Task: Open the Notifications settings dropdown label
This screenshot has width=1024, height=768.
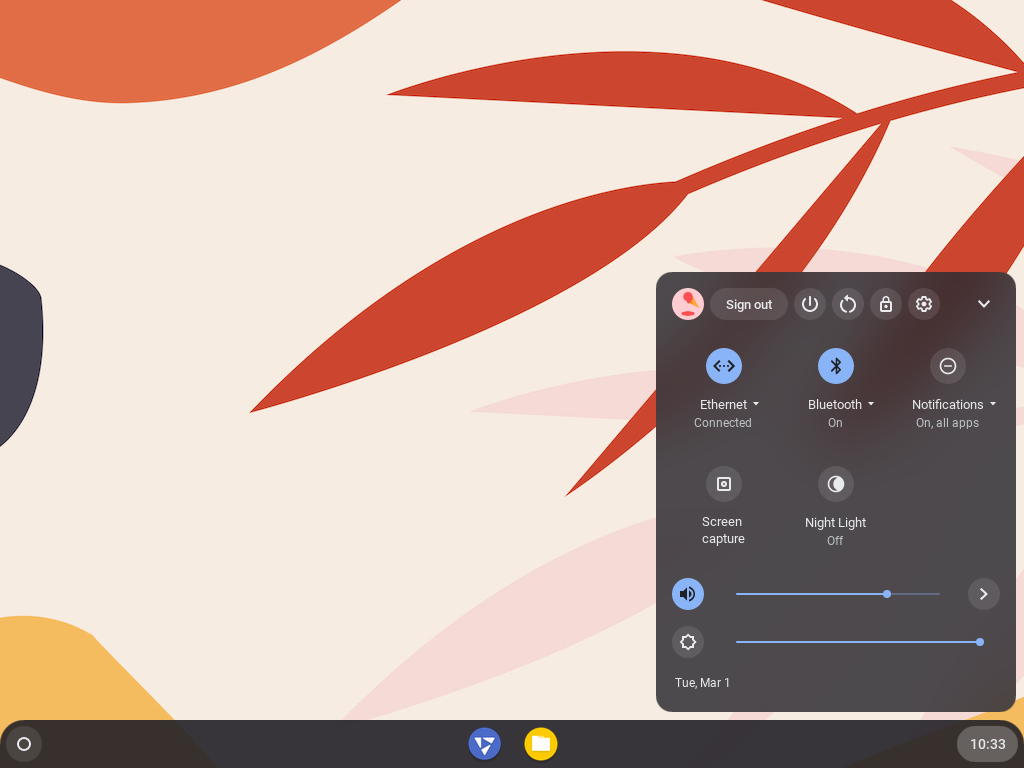Action: point(953,404)
